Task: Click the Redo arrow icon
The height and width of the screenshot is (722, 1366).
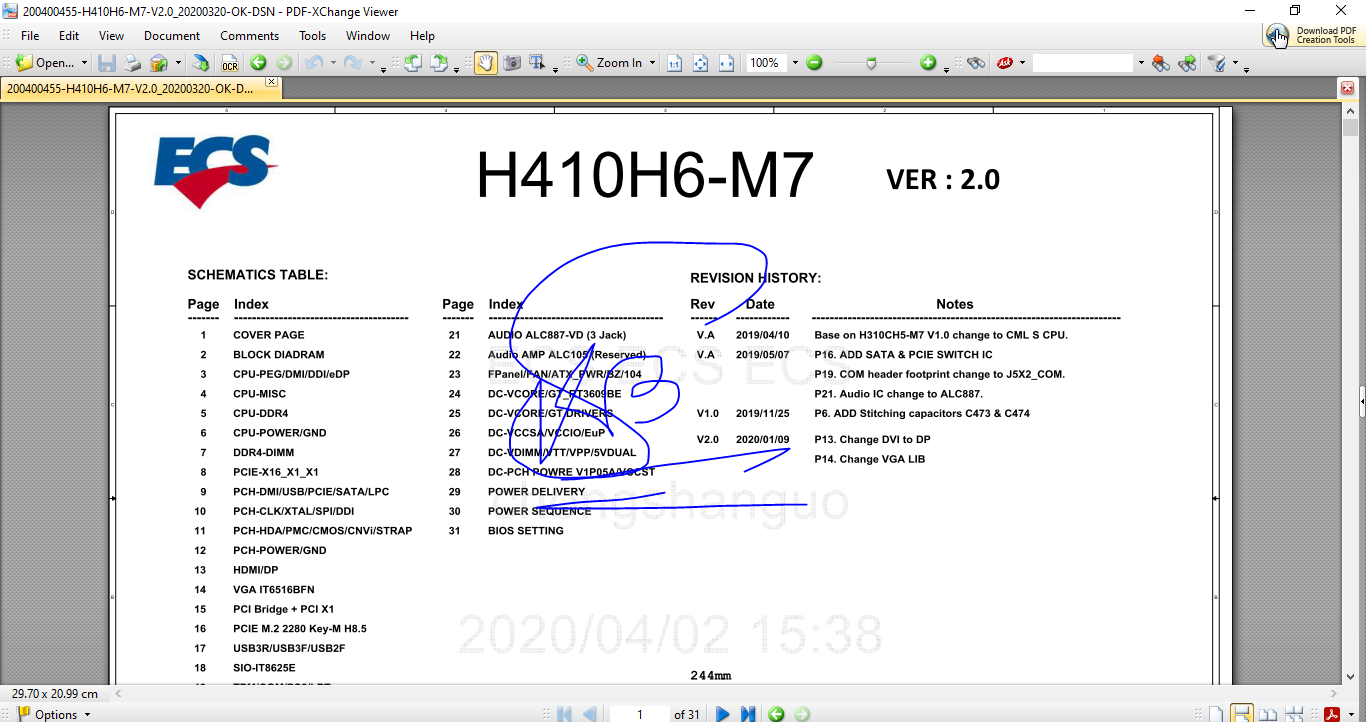Action: pyautogui.click(x=352, y=62)
